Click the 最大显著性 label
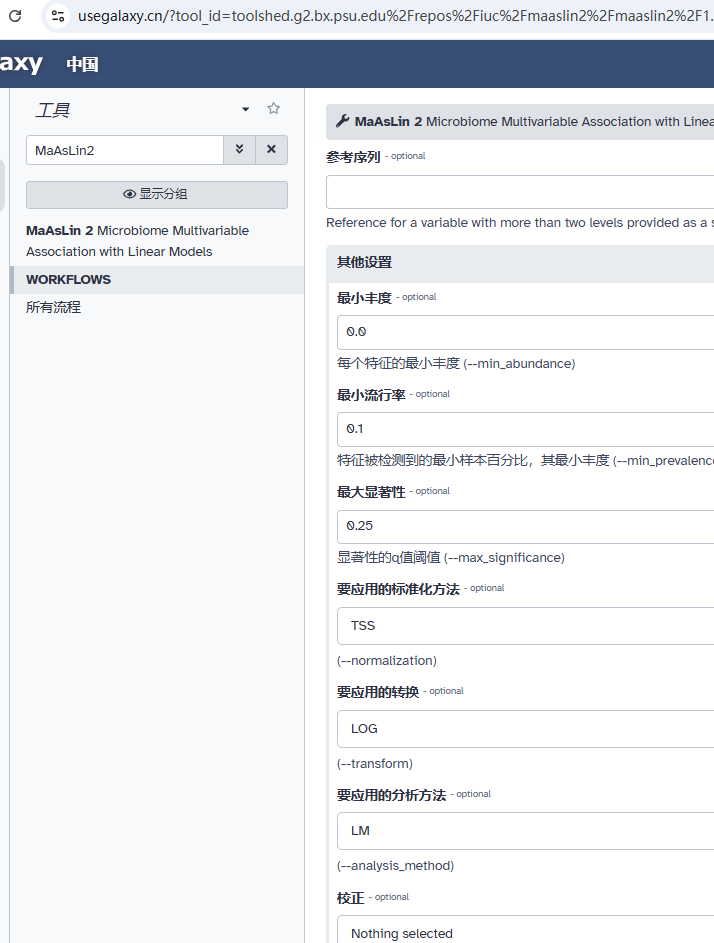This screenshot has width=714, height=943. click(371, 492)
